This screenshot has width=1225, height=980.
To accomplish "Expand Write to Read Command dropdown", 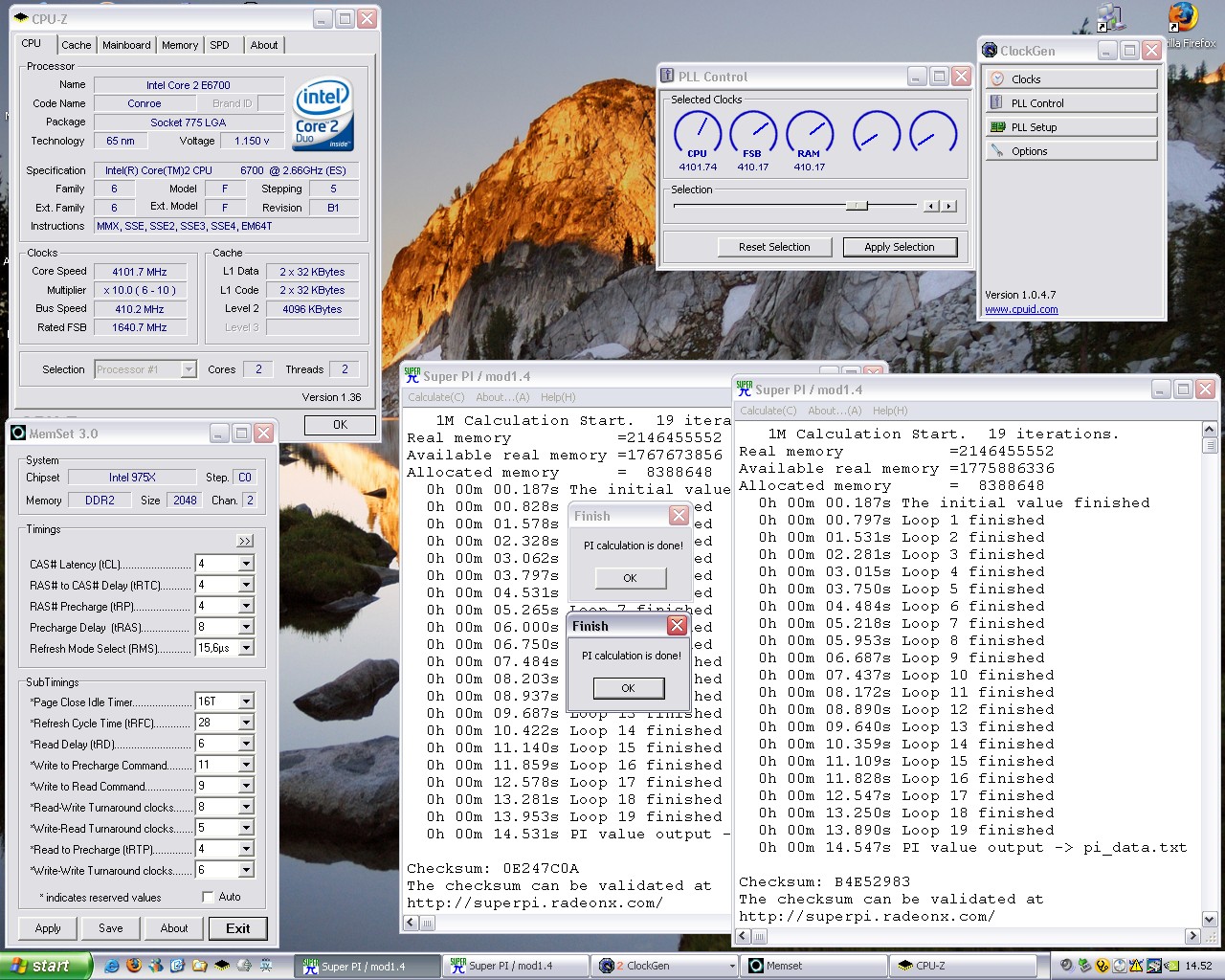I will pyautogui.click(x=246, y=786).
